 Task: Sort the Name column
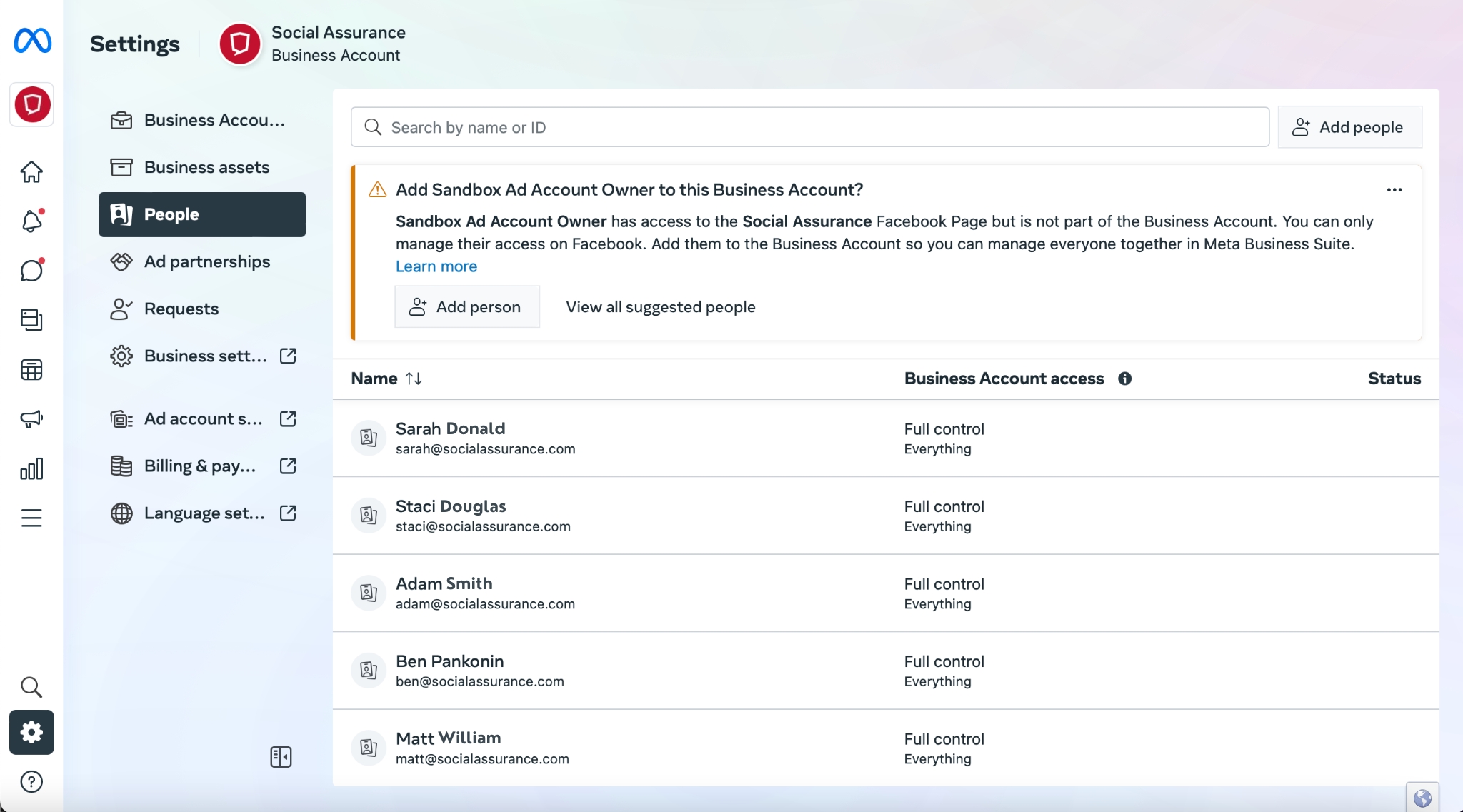(x=414, y=379)
